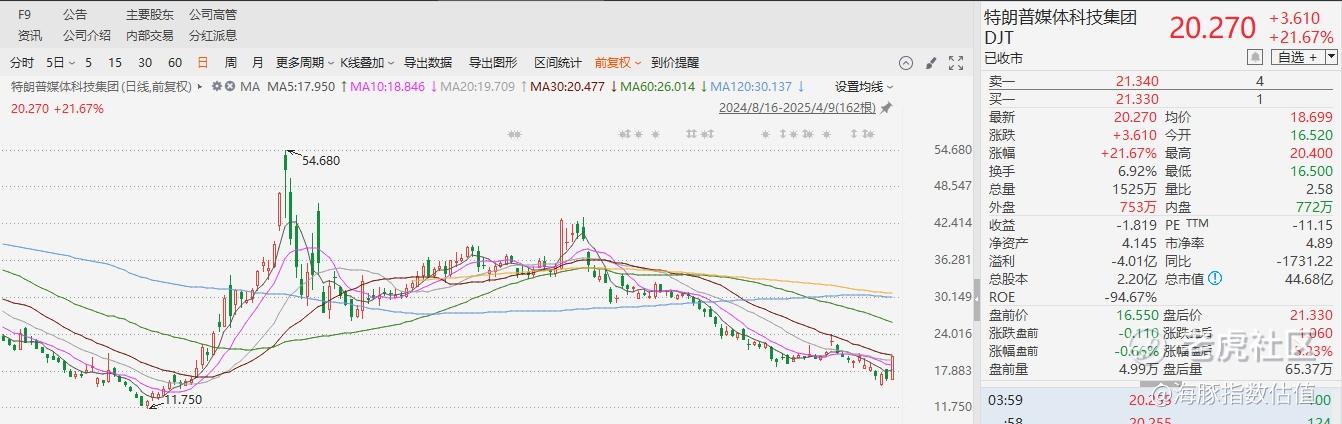
Task: Switch to the 分时 intraday view
Action: [x=22, y=62]
